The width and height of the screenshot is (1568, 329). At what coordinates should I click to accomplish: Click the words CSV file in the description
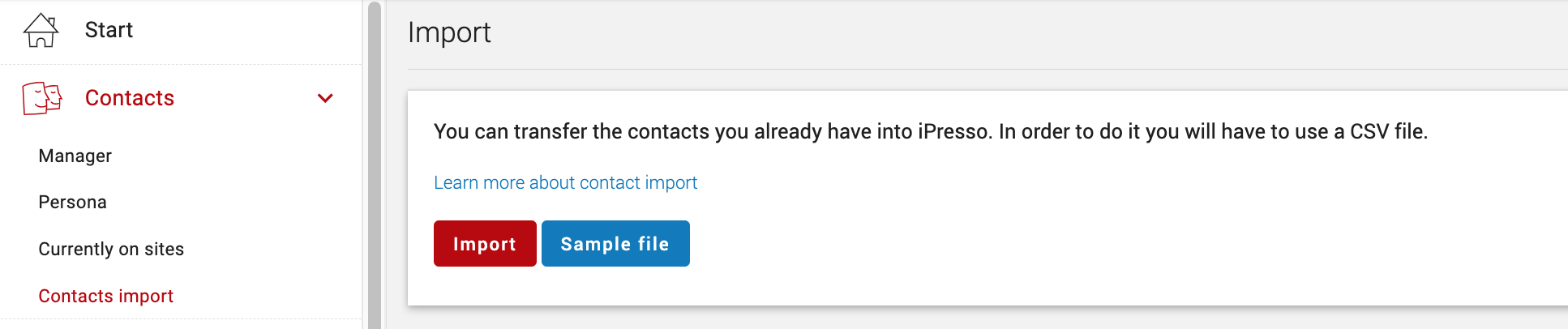(x=1387, y=131)
